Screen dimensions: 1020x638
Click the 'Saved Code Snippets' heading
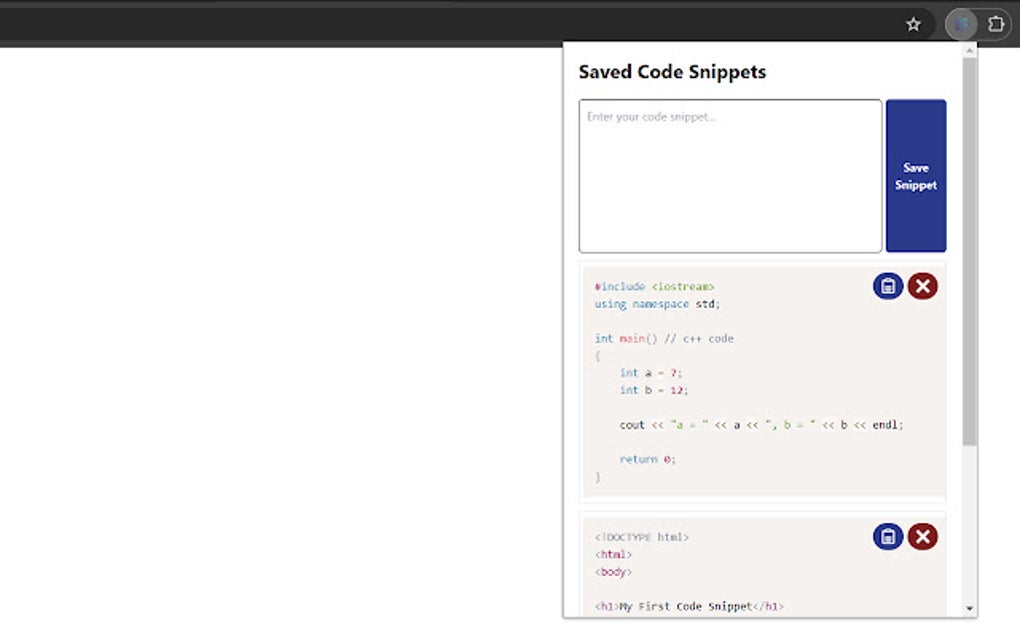(x=672, y=72)
